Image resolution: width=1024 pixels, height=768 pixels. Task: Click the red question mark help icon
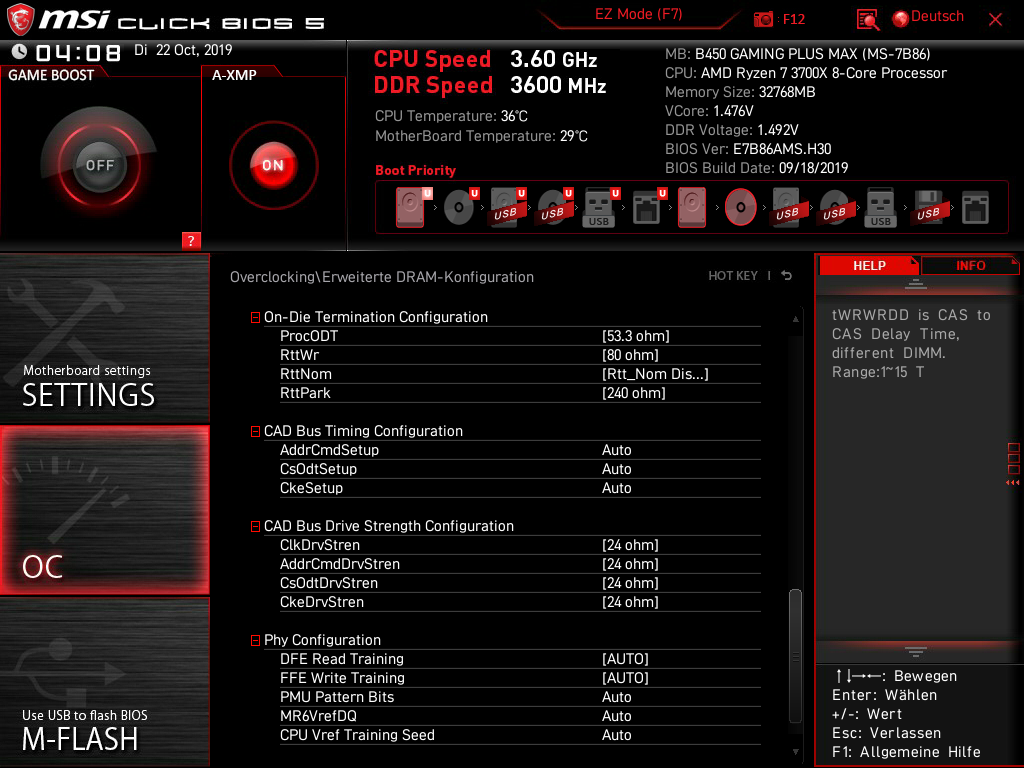(191, 240)
